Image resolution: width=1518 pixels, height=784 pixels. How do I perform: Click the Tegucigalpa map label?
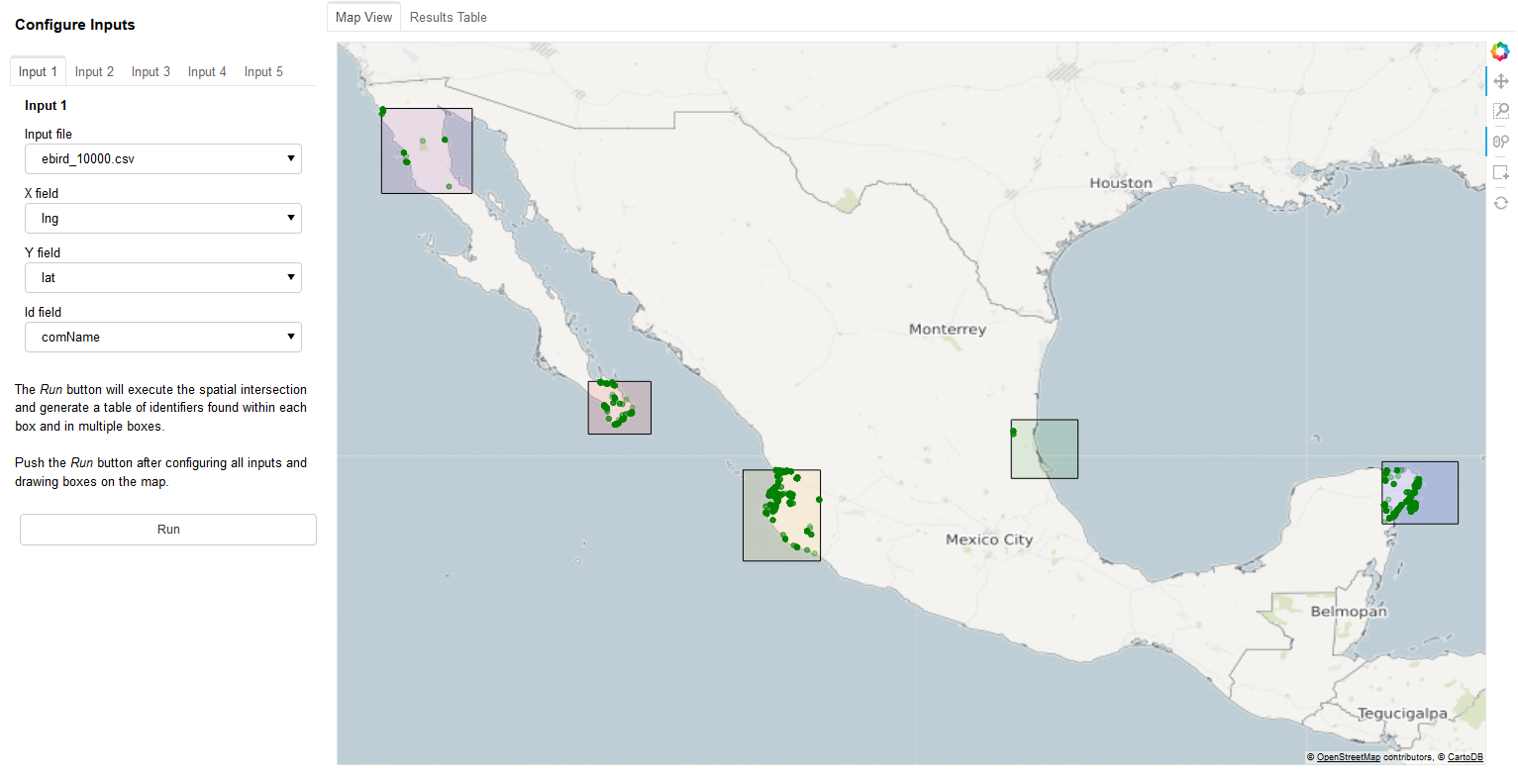1402,714
